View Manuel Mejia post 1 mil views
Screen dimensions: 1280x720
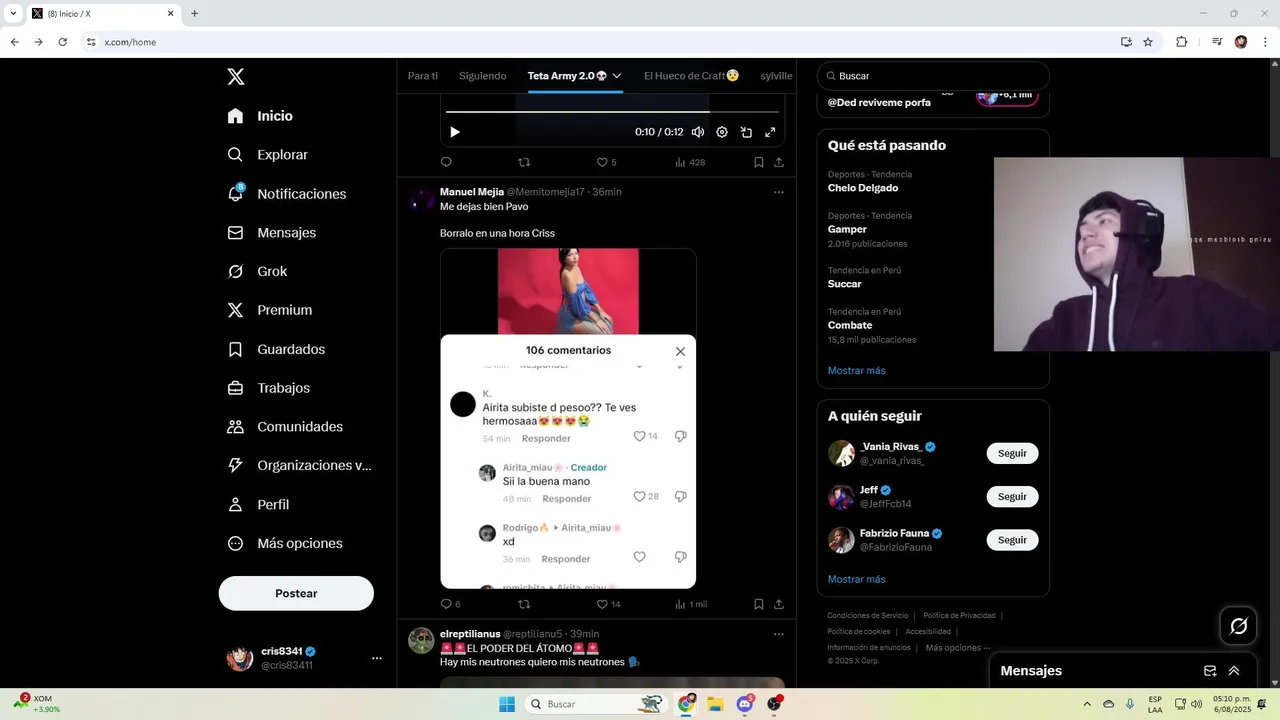coord(691,604)
